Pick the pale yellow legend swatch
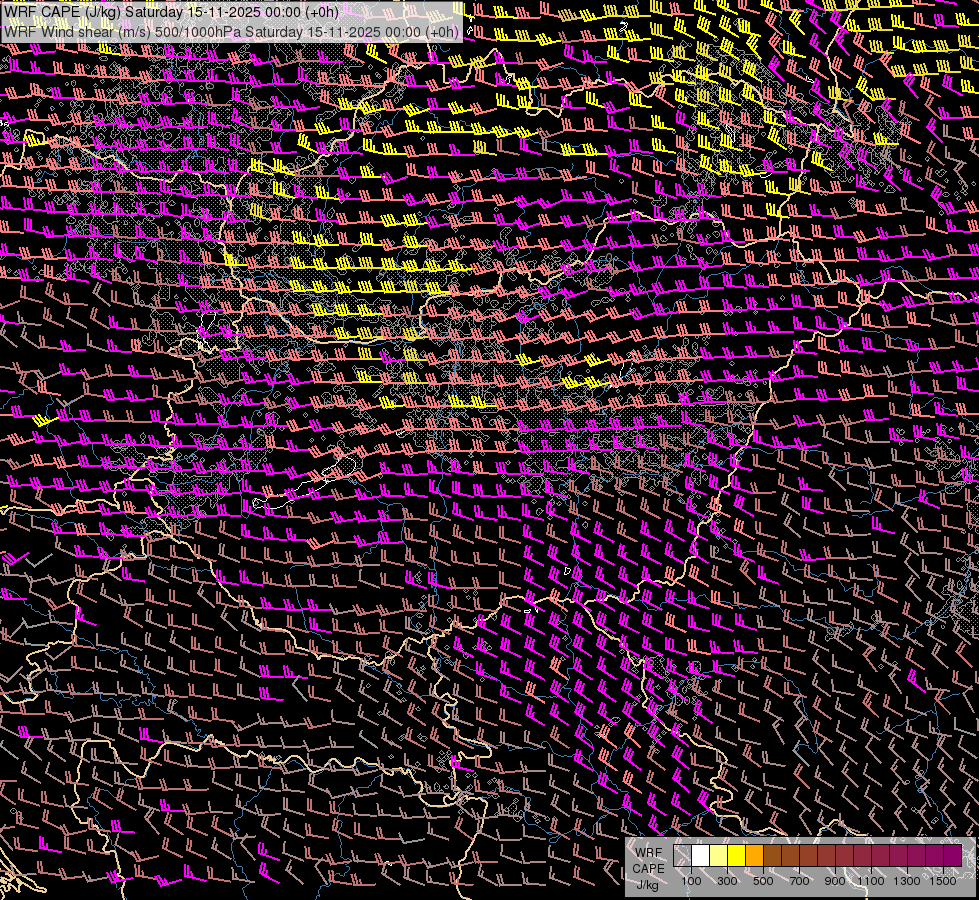Viewport: 979px width, 900px height. pyautogui.click(x=719, y=856)
